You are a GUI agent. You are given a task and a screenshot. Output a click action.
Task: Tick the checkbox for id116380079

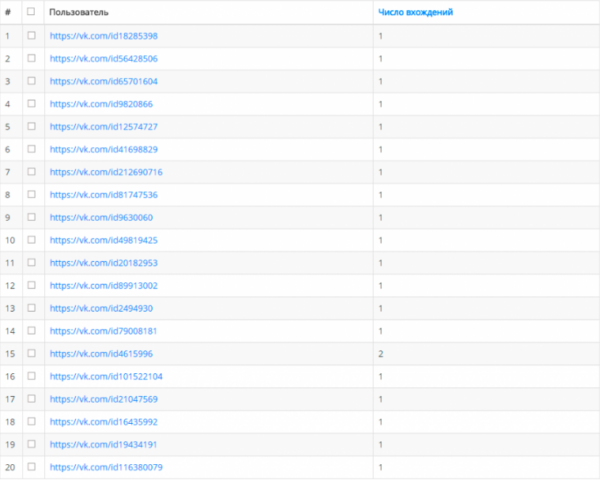[x=31, y=467]
